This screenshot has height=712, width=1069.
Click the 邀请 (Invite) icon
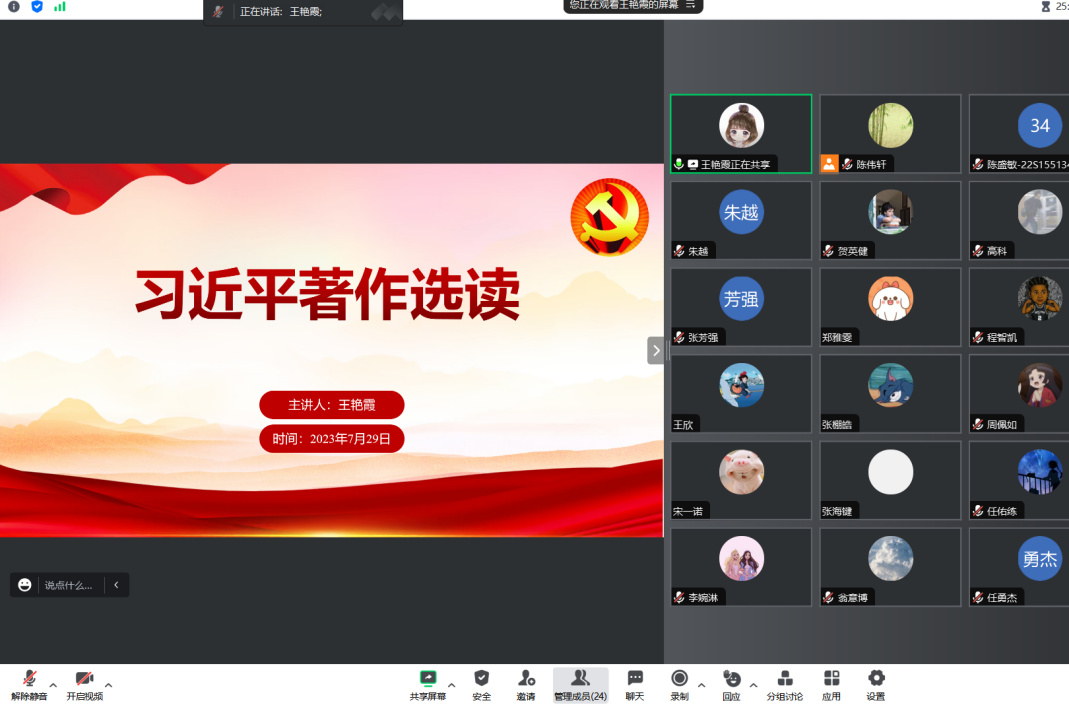coord(525,684)
